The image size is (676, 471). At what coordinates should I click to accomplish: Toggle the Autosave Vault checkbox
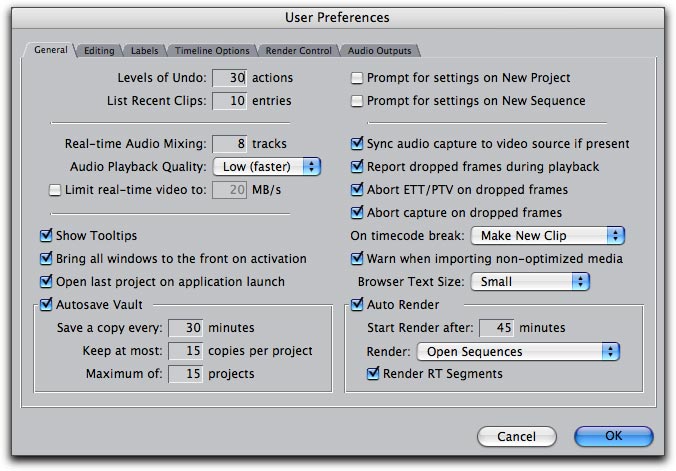45,304
